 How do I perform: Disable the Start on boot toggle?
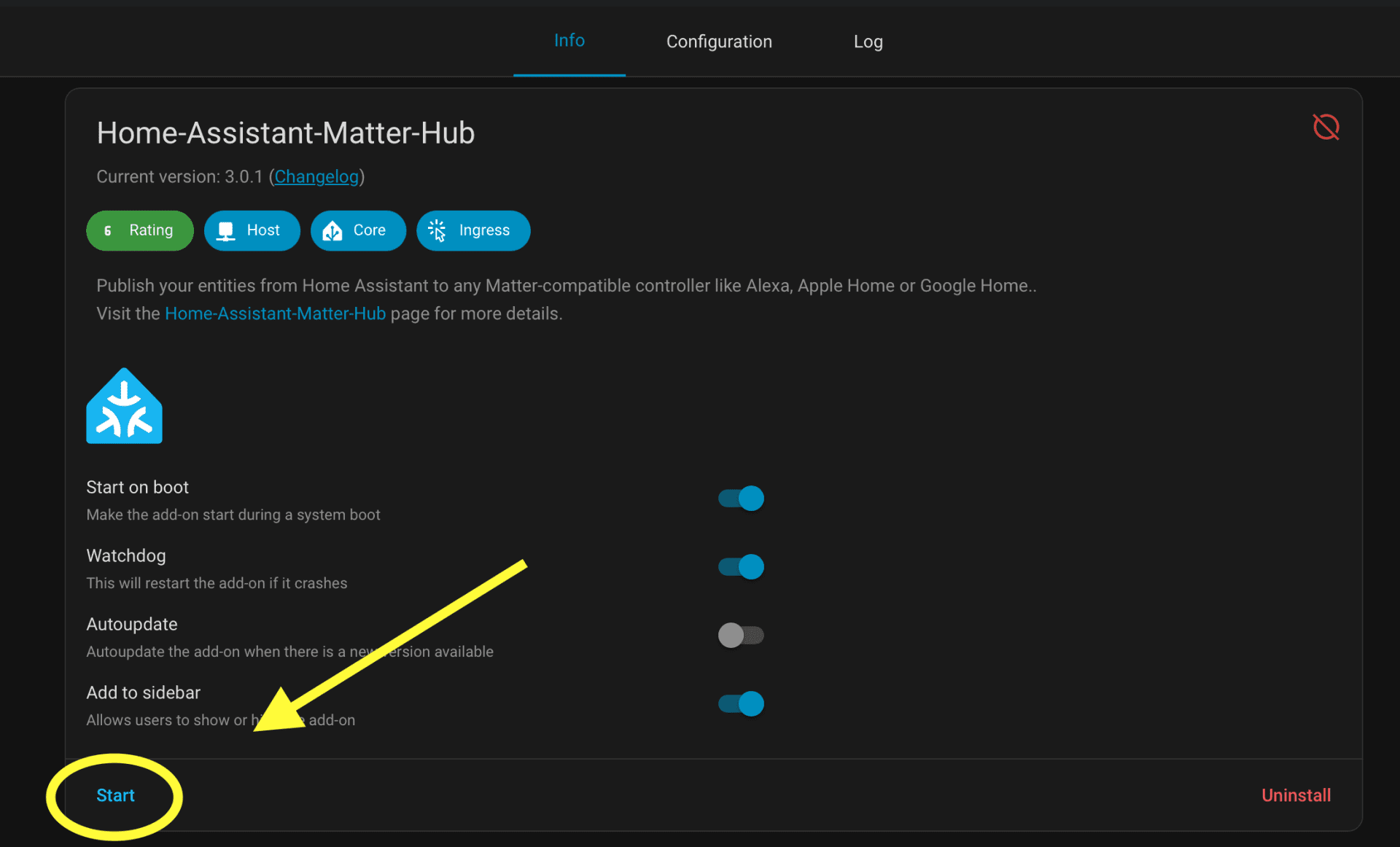pos(741,499)
